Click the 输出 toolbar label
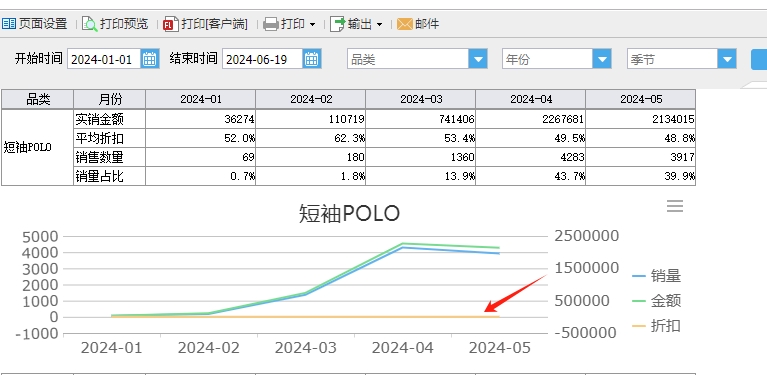The width and height of the screenshot is (767, 375). click(360, 23)
